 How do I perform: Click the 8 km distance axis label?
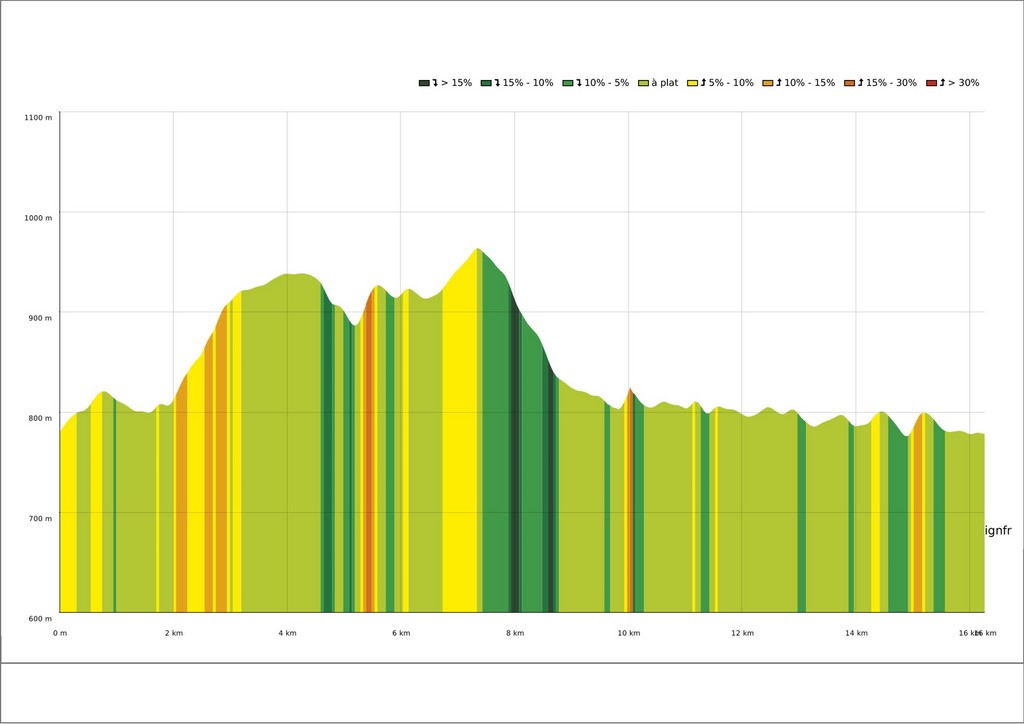tap(514, 633)
